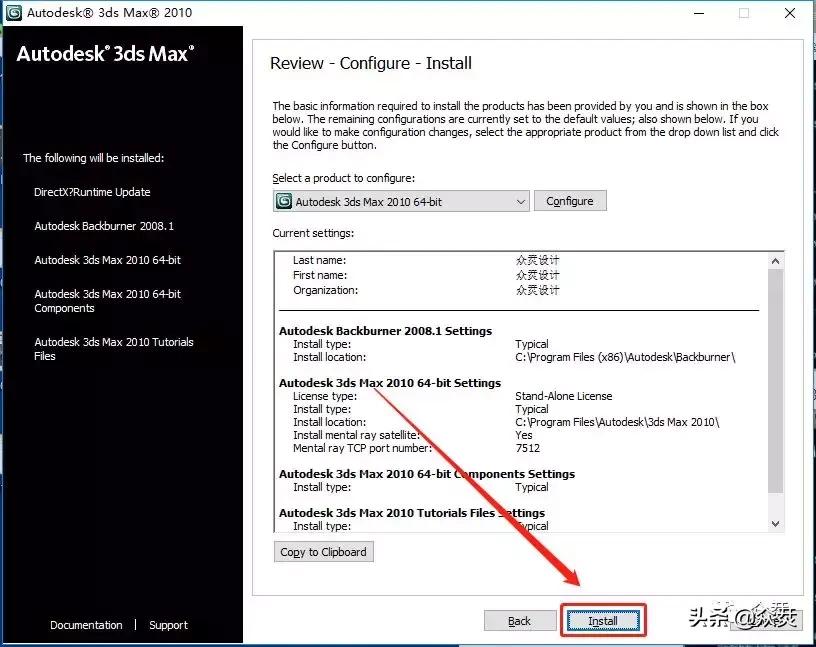Image resolution: width=816 pixels, height=647 pixels.
Task: Select 'Autodesk 3ds Max 2010 Tutorials Files' in the sidebar
Action: coord(114,349)
